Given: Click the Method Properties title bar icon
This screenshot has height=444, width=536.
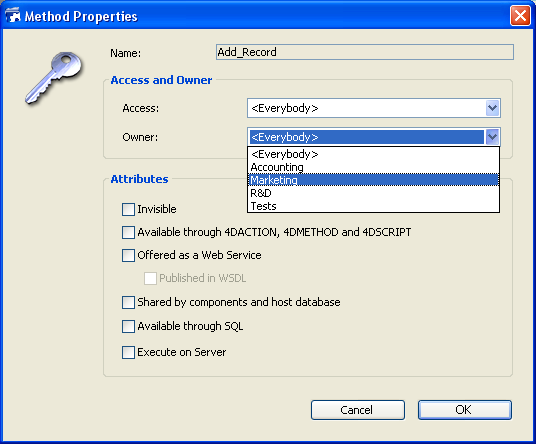Looking at the screenshot, I should click(13, 15).
